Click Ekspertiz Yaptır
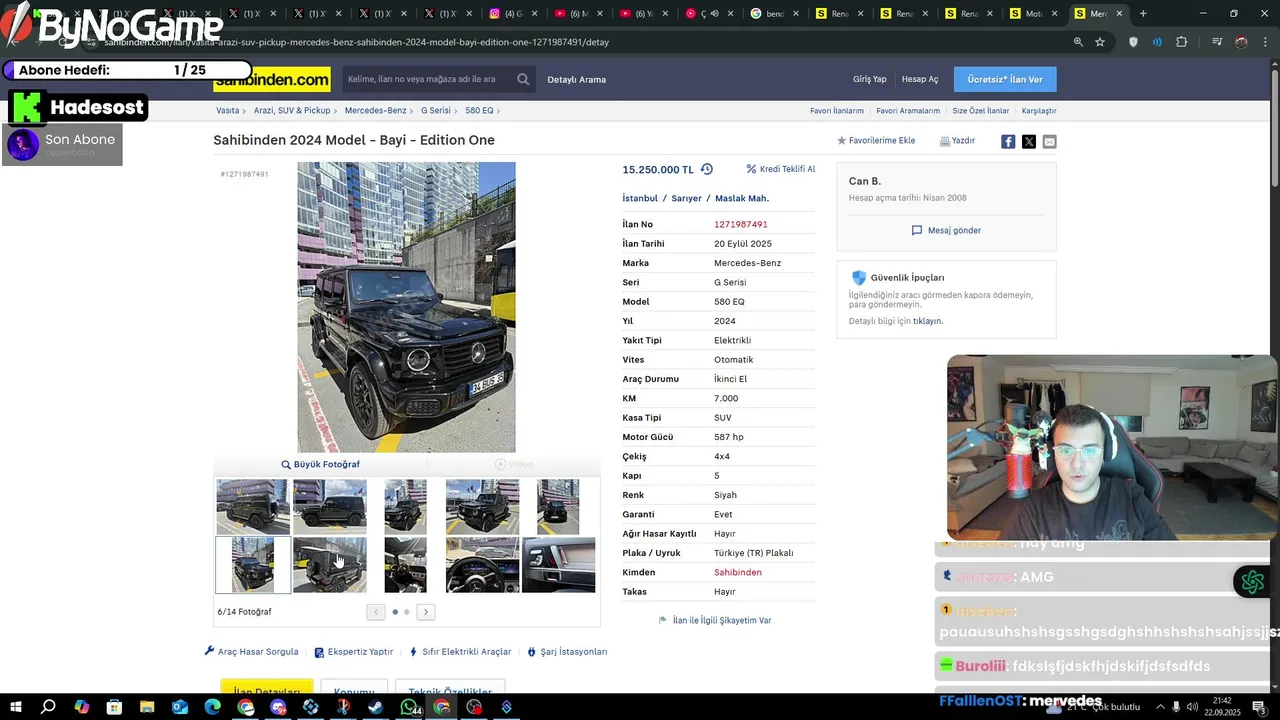This screenshot has height=720, width=1280. pyautogui.click(x=353, y=651)
